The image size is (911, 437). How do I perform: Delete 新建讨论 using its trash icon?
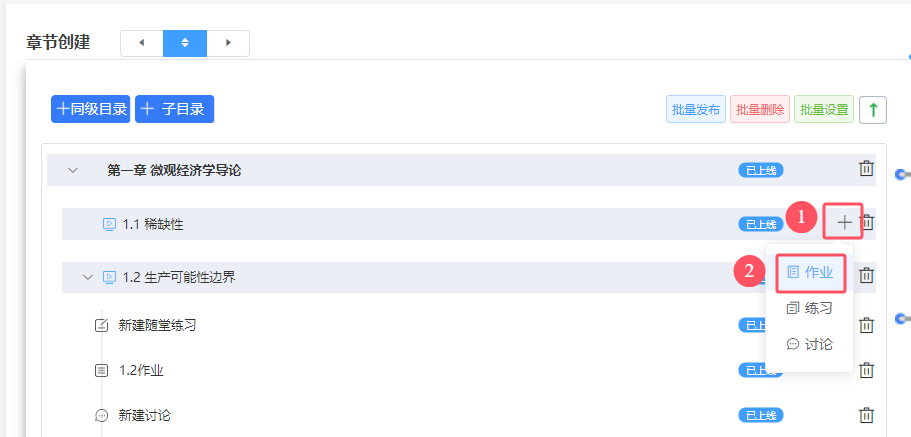(866, 415)
